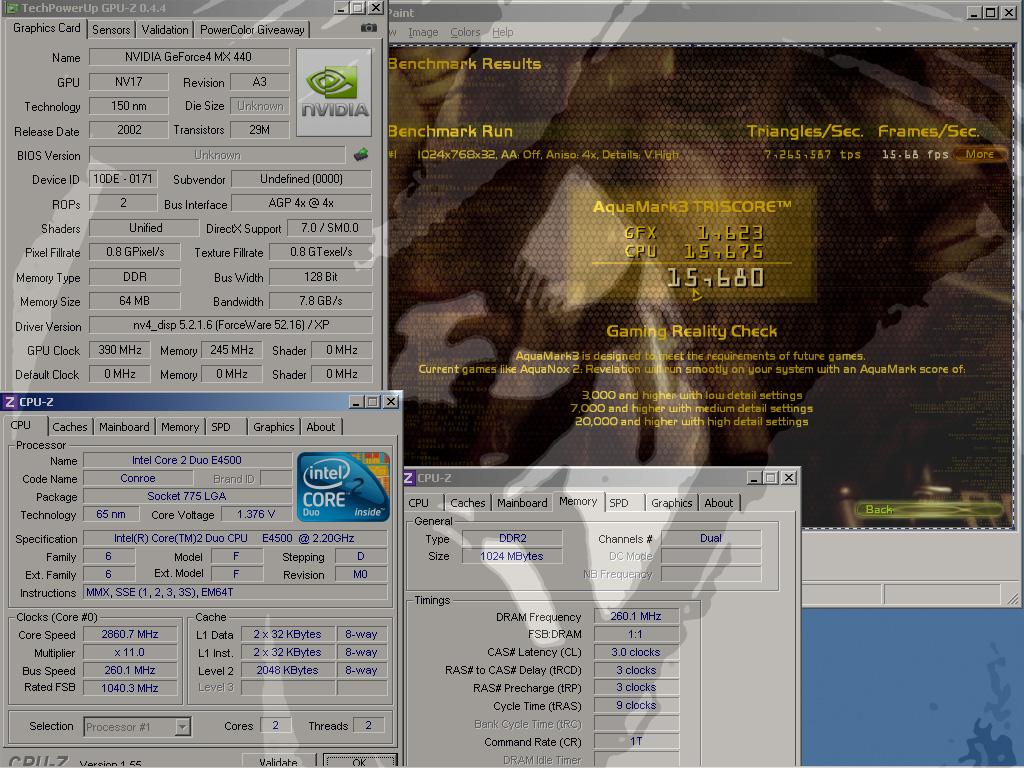Open the Colors menu in Paint
This screenshot has width=1024, height=768.
[x=465, y=32]
